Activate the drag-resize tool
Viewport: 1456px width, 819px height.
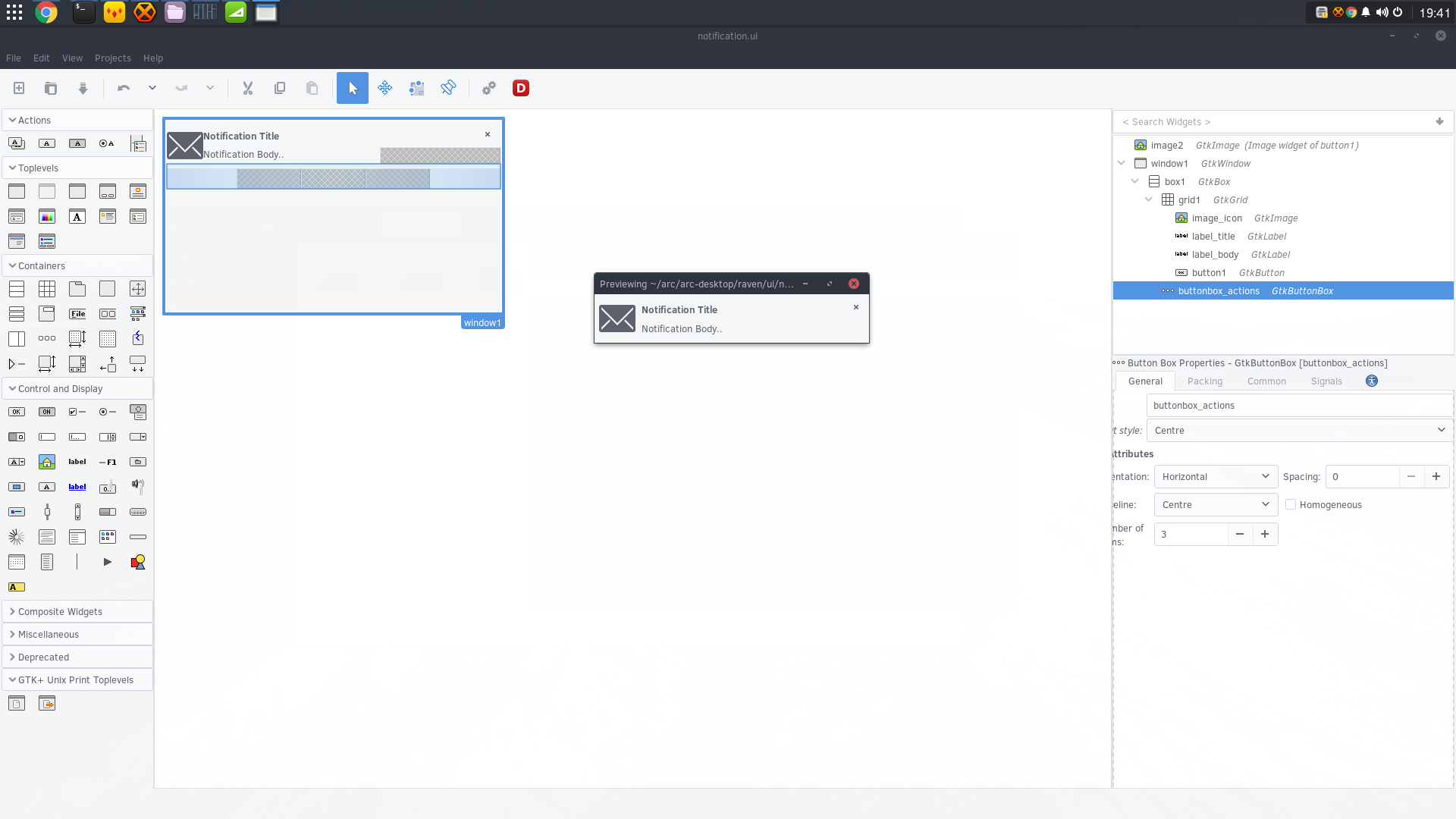pyautogui.click(x=385, y=89)
